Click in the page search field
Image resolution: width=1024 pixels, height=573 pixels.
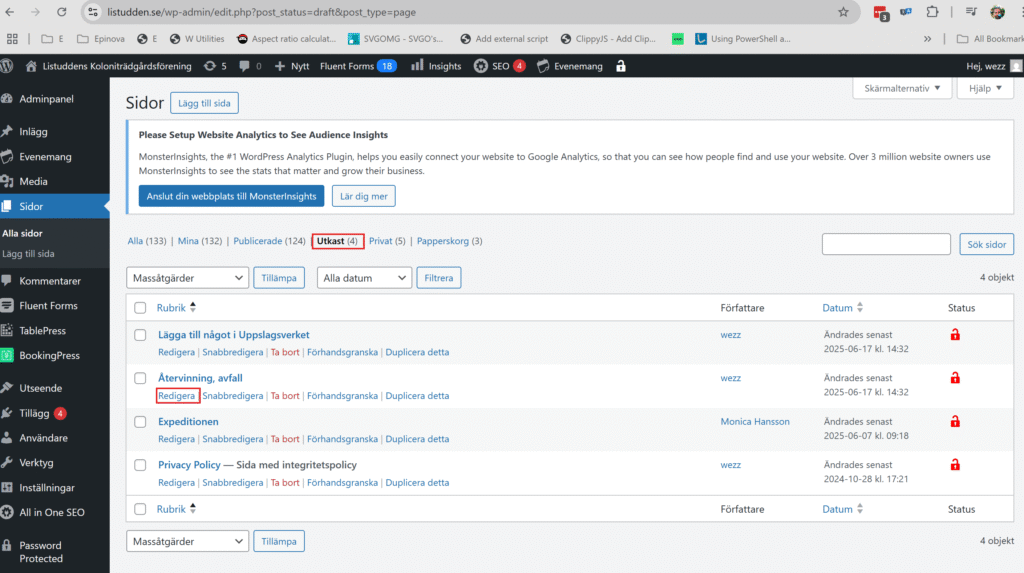(x=886, y=244)
